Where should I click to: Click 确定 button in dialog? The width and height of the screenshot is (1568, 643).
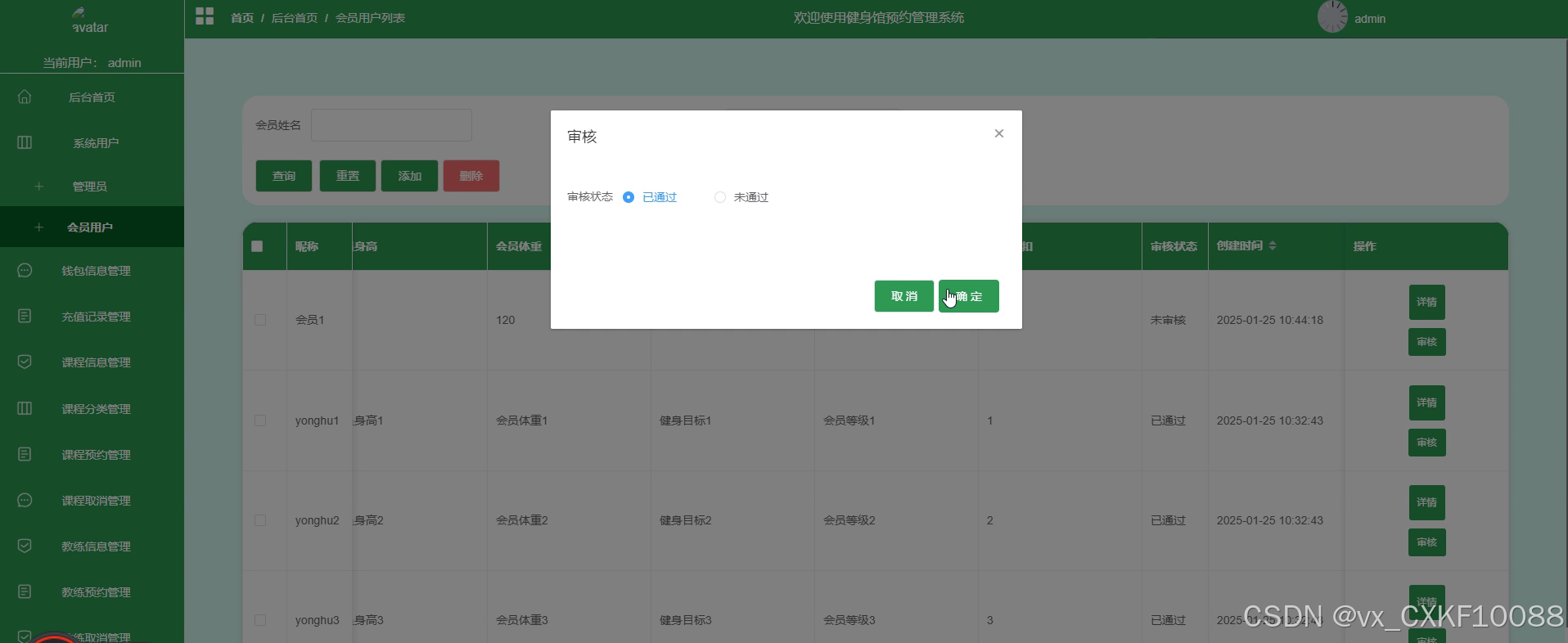click(969, 296)
